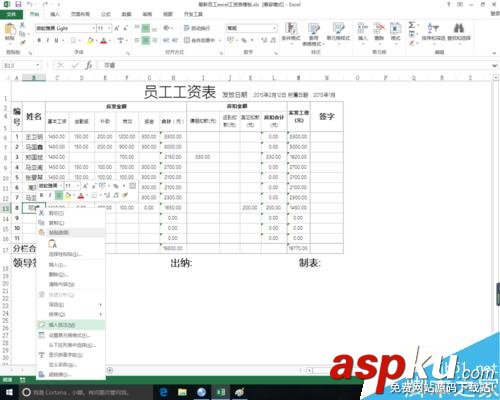Open the font name dropdown in ribbon
500x400 pixels.
[94, 28]
